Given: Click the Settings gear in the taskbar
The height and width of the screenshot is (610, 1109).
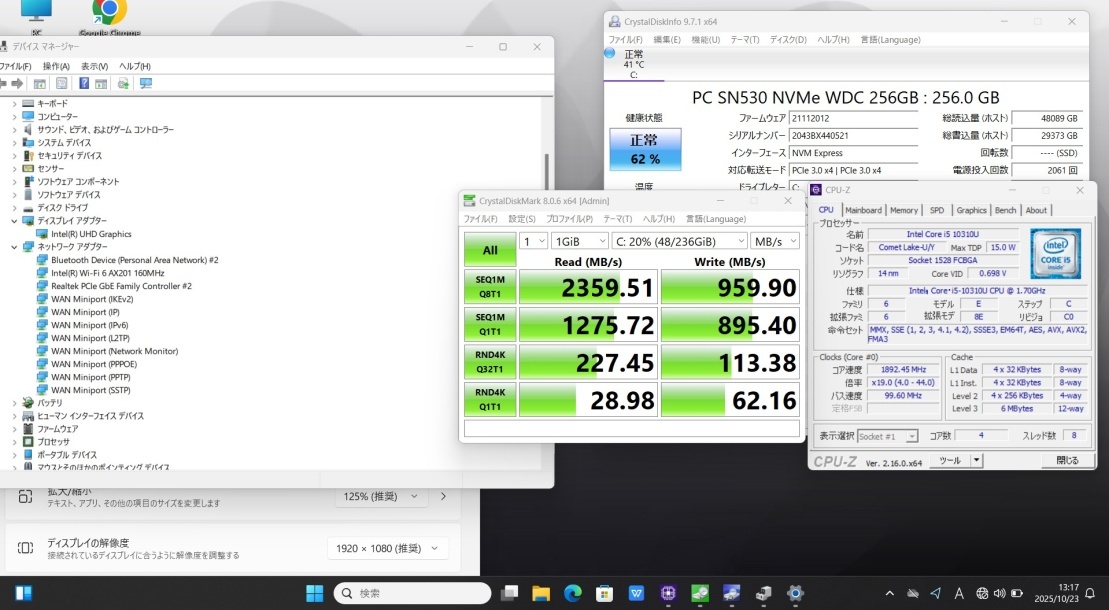Looking at the screenshot, I should (x=795, y=593).
